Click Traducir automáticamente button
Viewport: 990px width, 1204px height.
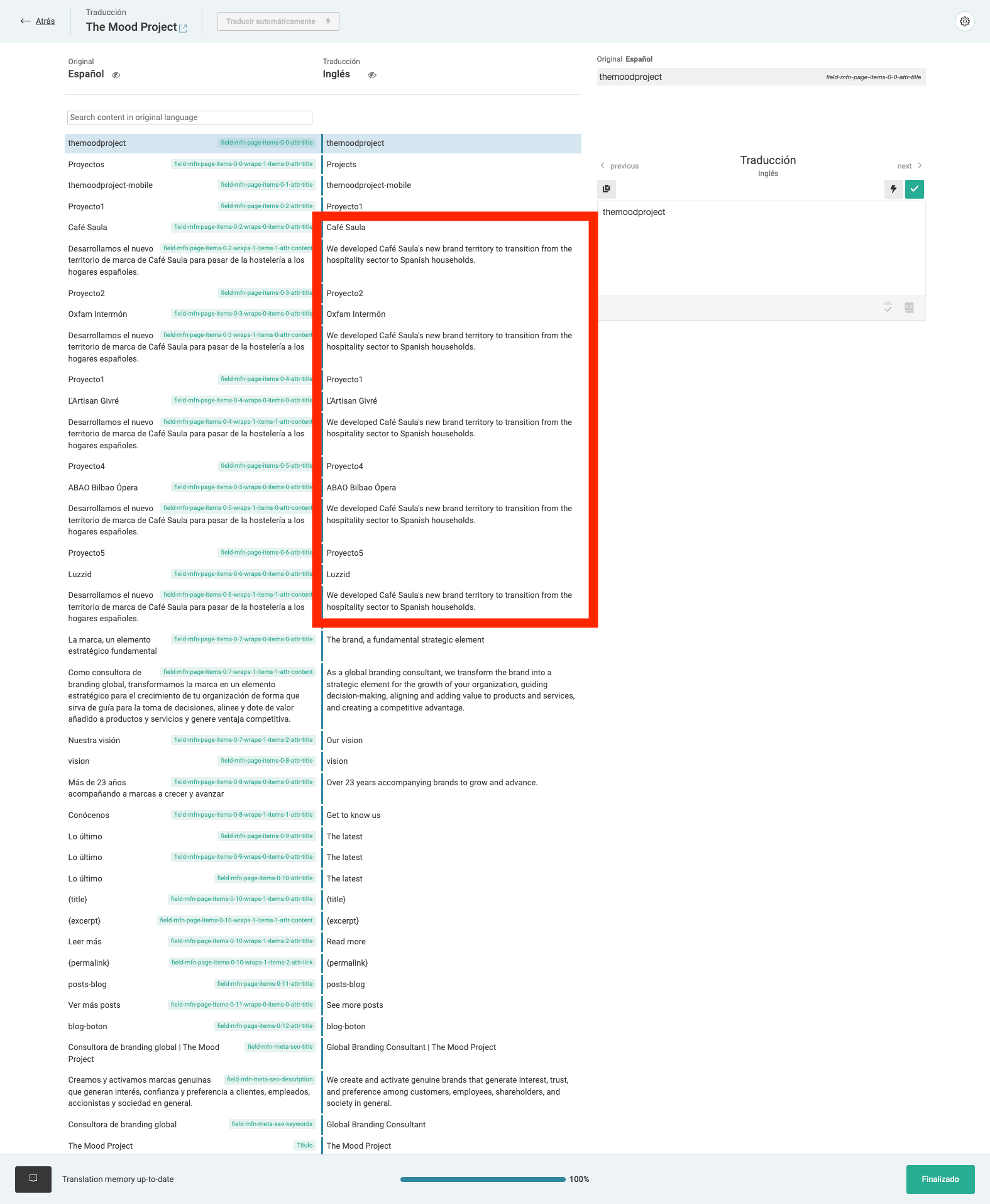coord(278,21)
